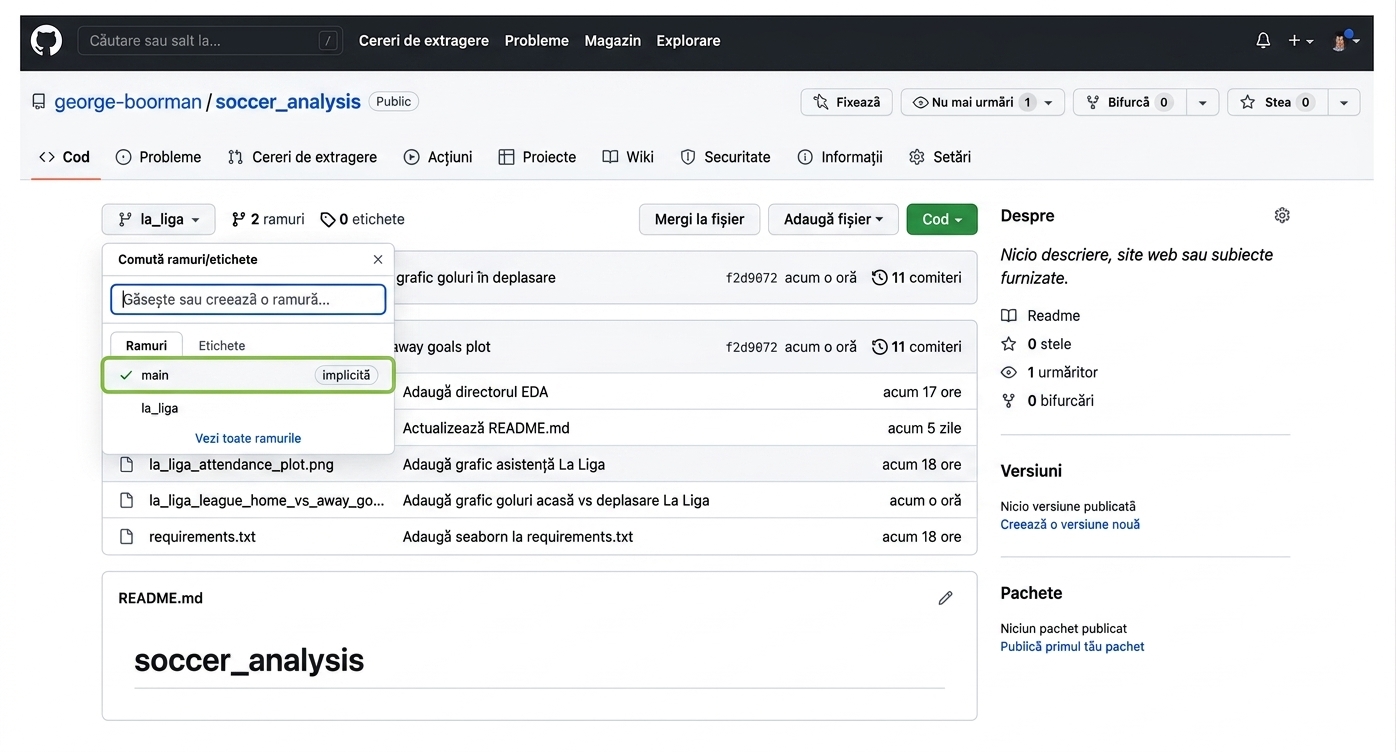Open the green Cod clone dropdown

tap(942, 219)
